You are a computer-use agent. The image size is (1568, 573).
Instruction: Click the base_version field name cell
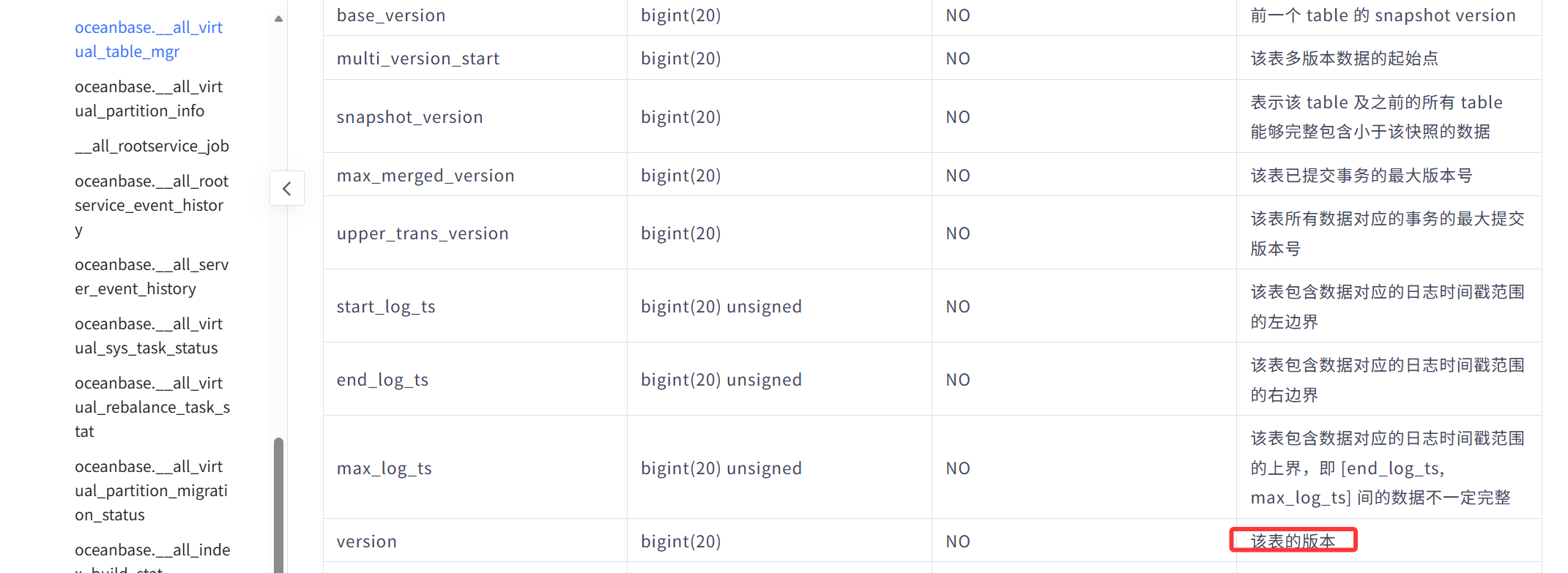[391, 15]
